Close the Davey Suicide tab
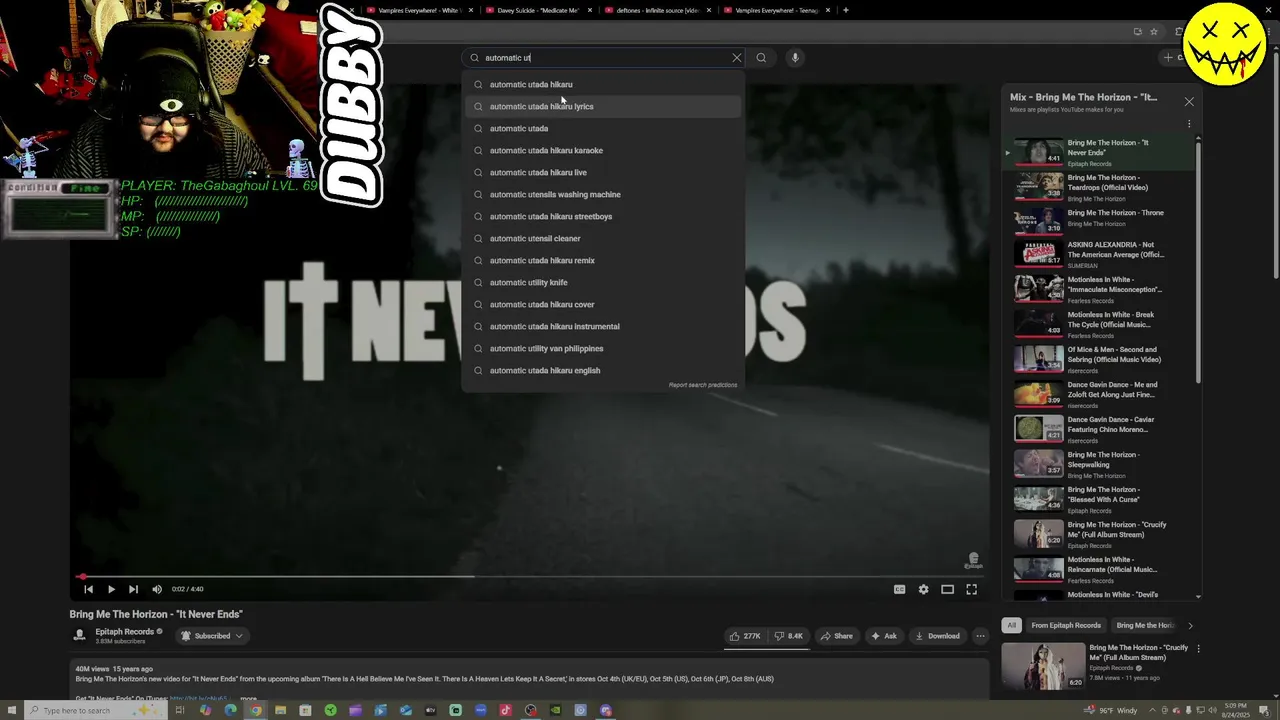1280x720 pixels. click(590, 10)
